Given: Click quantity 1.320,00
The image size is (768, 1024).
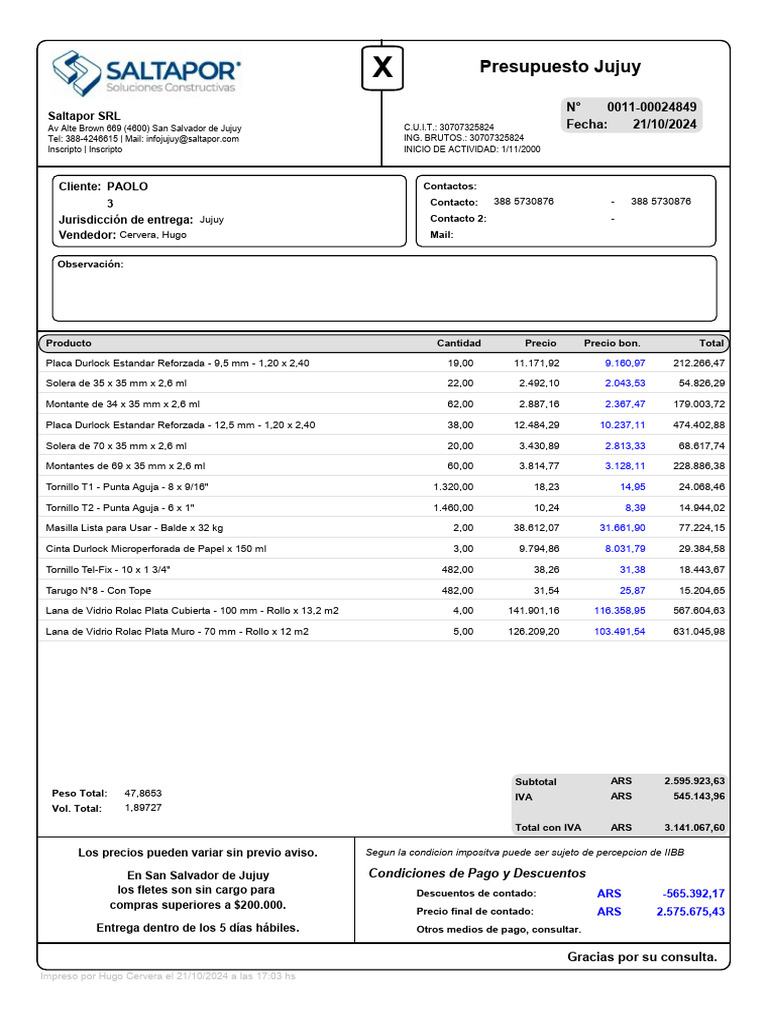Looking at the screenshot, I should [453, 487].
